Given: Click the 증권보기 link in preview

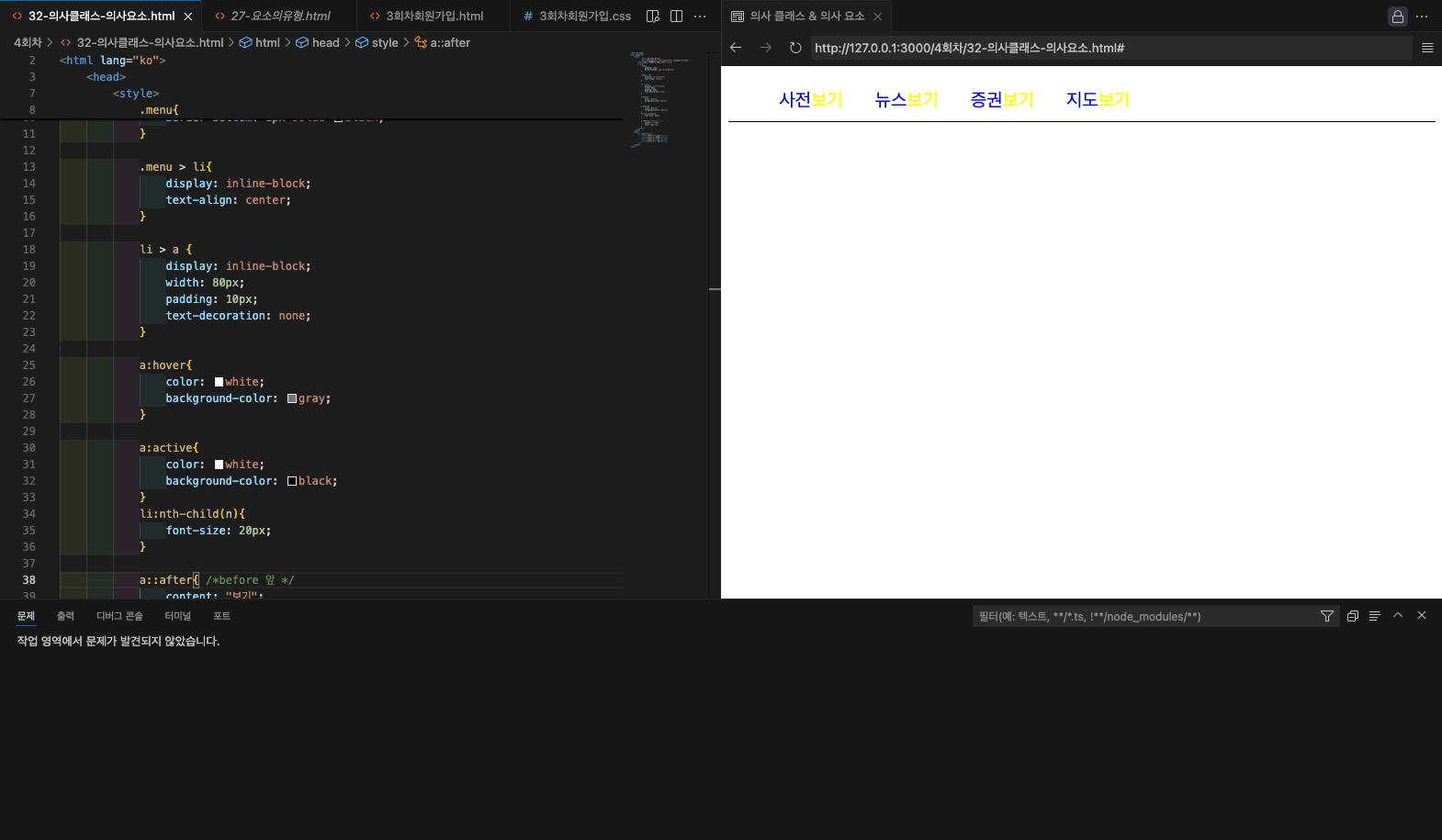Looking at the screenshot, I should click(1001, 99).
